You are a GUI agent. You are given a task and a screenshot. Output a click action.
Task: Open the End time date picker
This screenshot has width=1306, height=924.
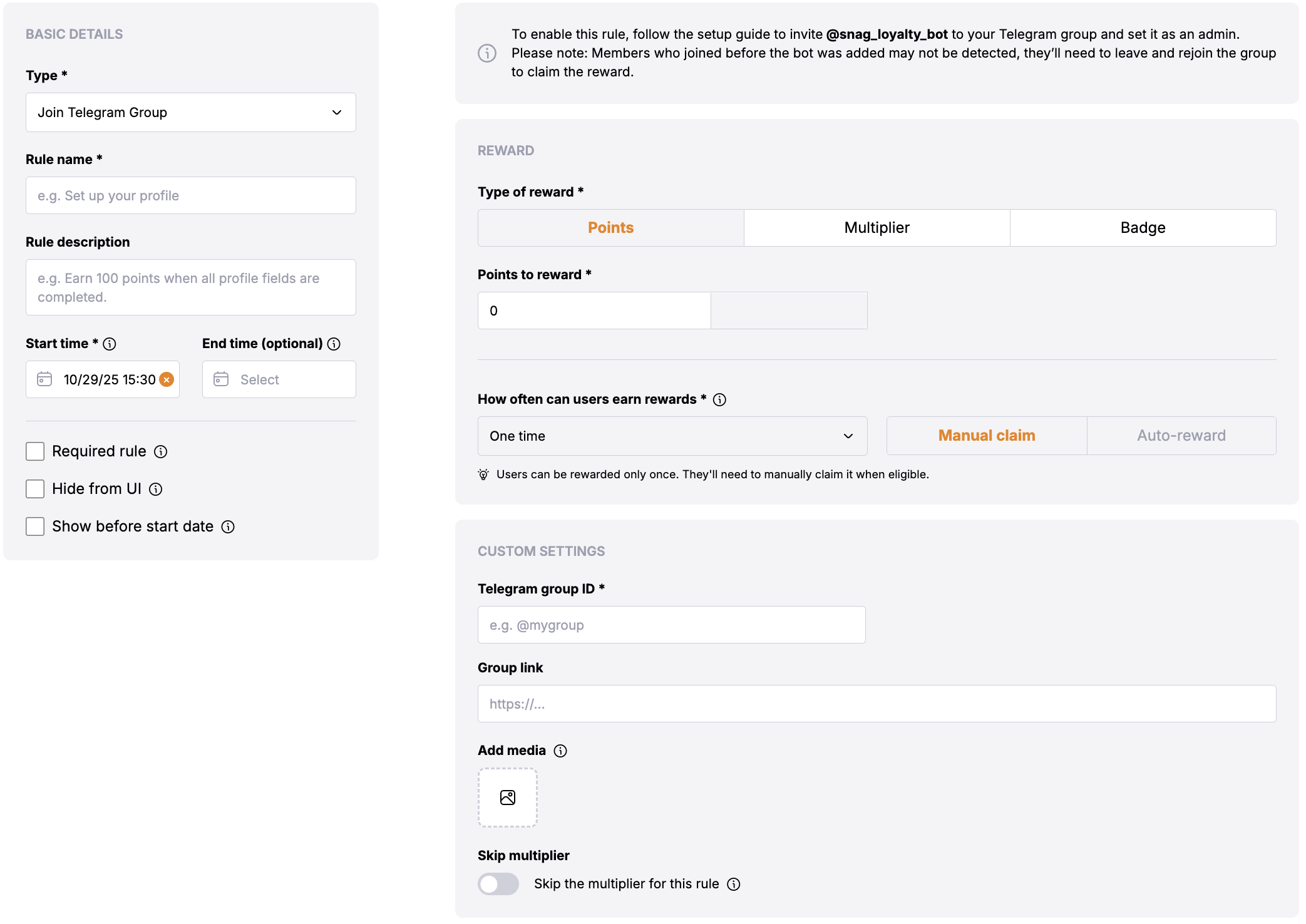[x=279, y=379]
